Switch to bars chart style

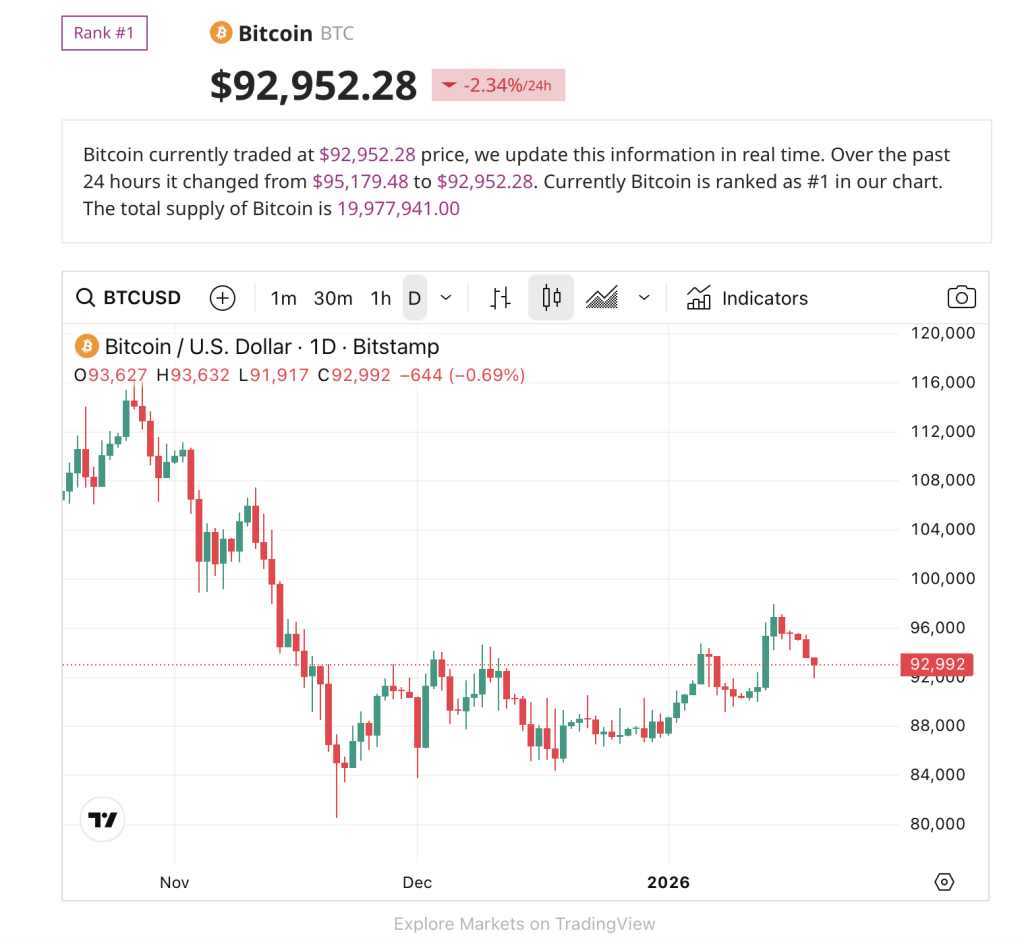coord(501,298)
